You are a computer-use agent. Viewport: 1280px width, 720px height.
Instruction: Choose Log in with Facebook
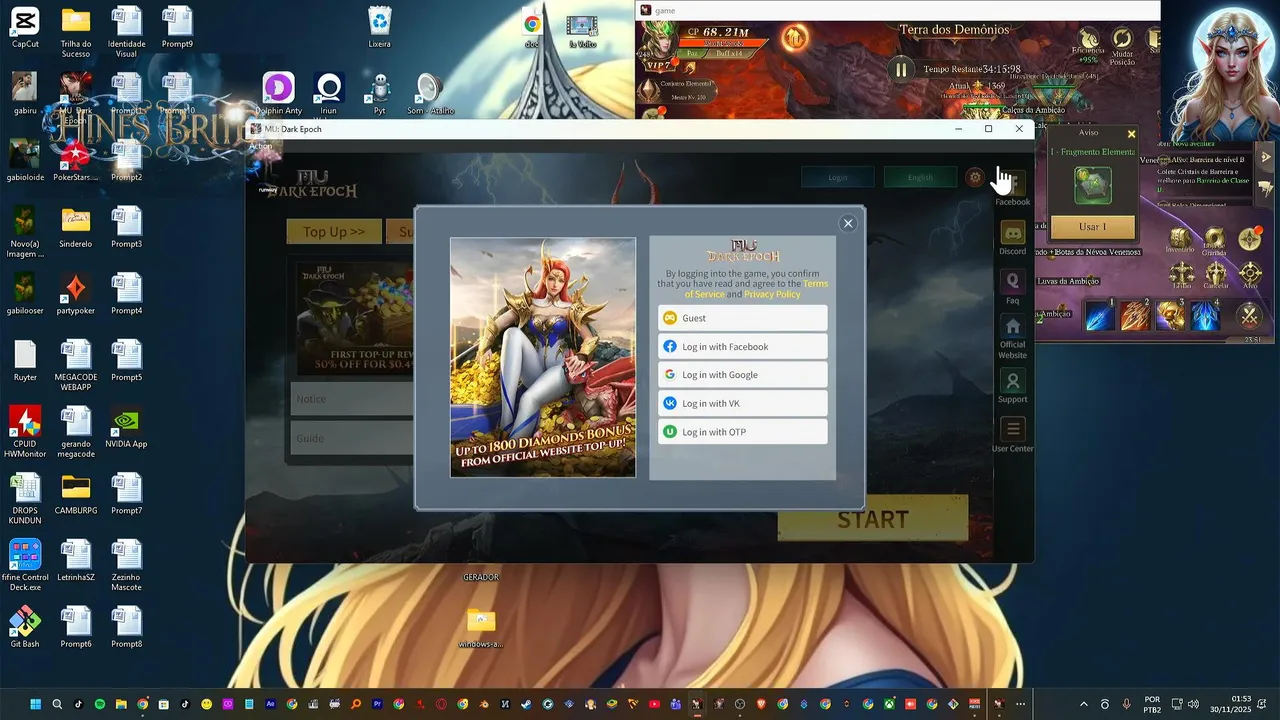pyautogui.click(x=742, y=347)
